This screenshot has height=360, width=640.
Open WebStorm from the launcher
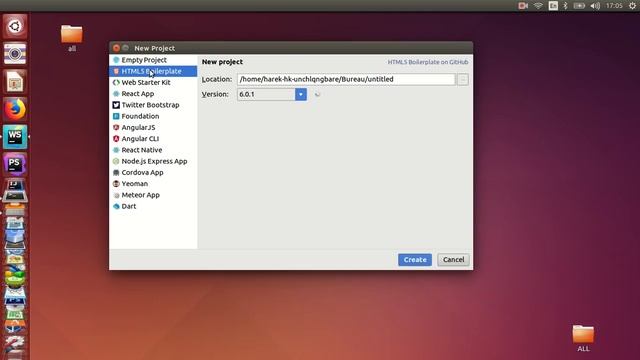click(15, 137)
